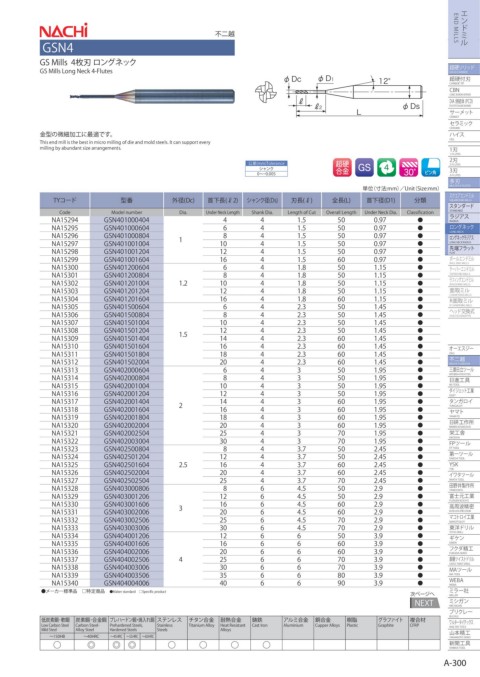Click the shank tolerance mini table
Viewport: 480px width, 677px height.
(x=266, y=168)
